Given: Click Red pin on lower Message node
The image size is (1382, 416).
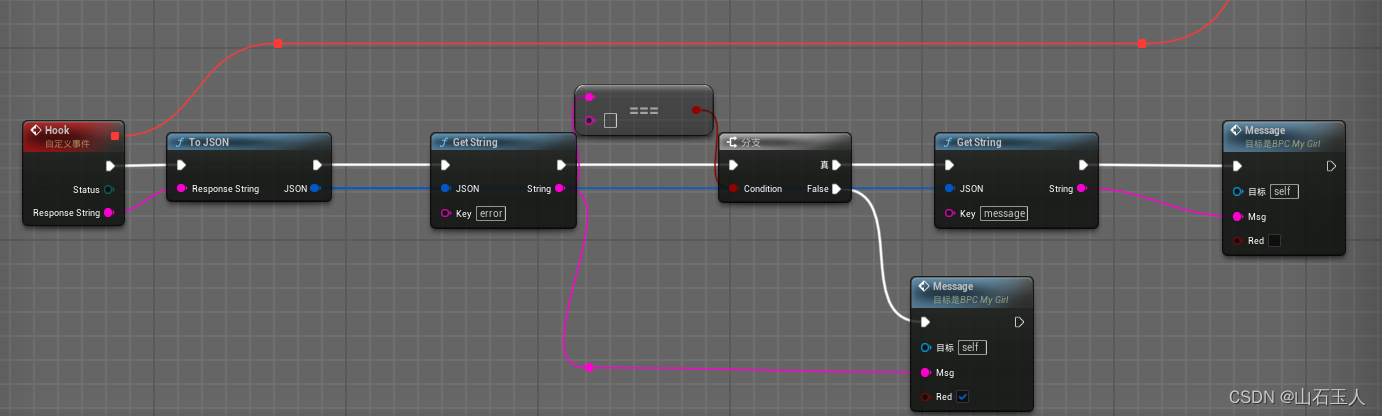Looking at the screenshot, I should point(925,397).
